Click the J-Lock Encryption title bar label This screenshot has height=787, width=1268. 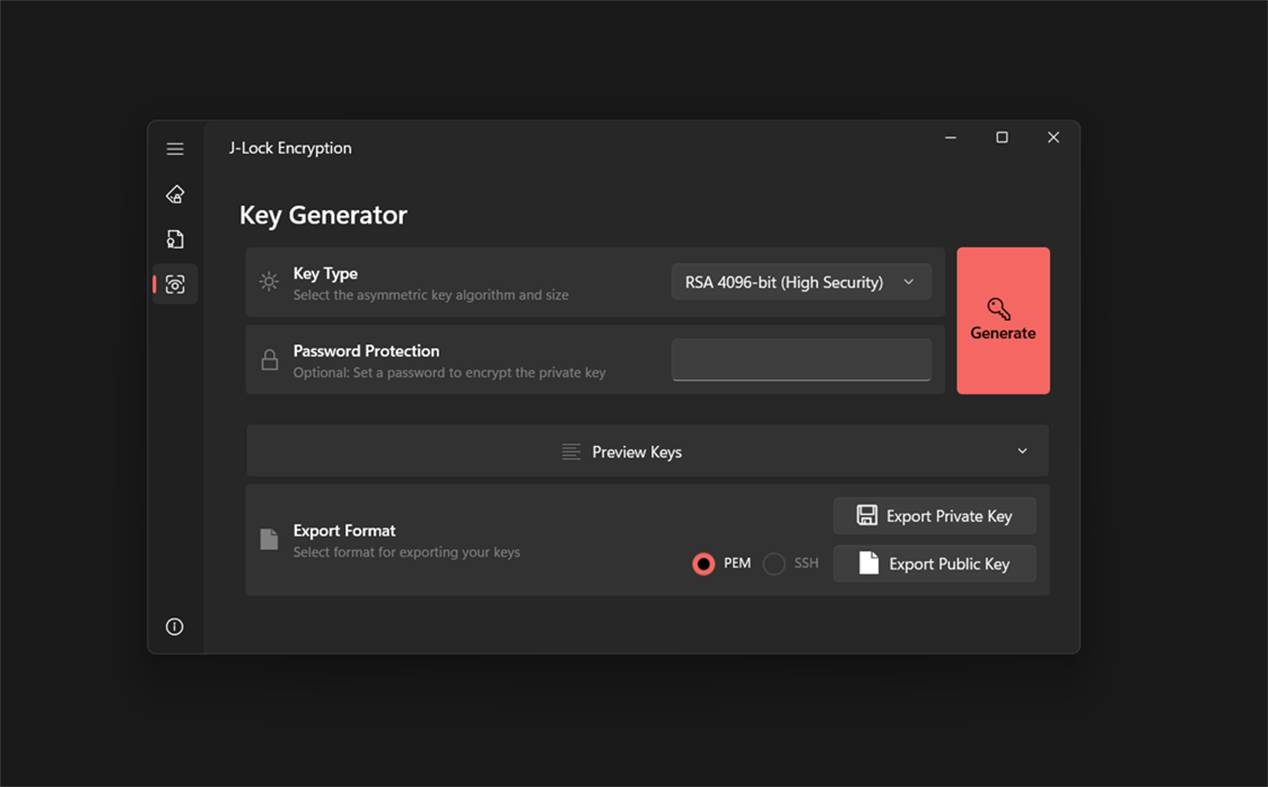coord(289,147)
